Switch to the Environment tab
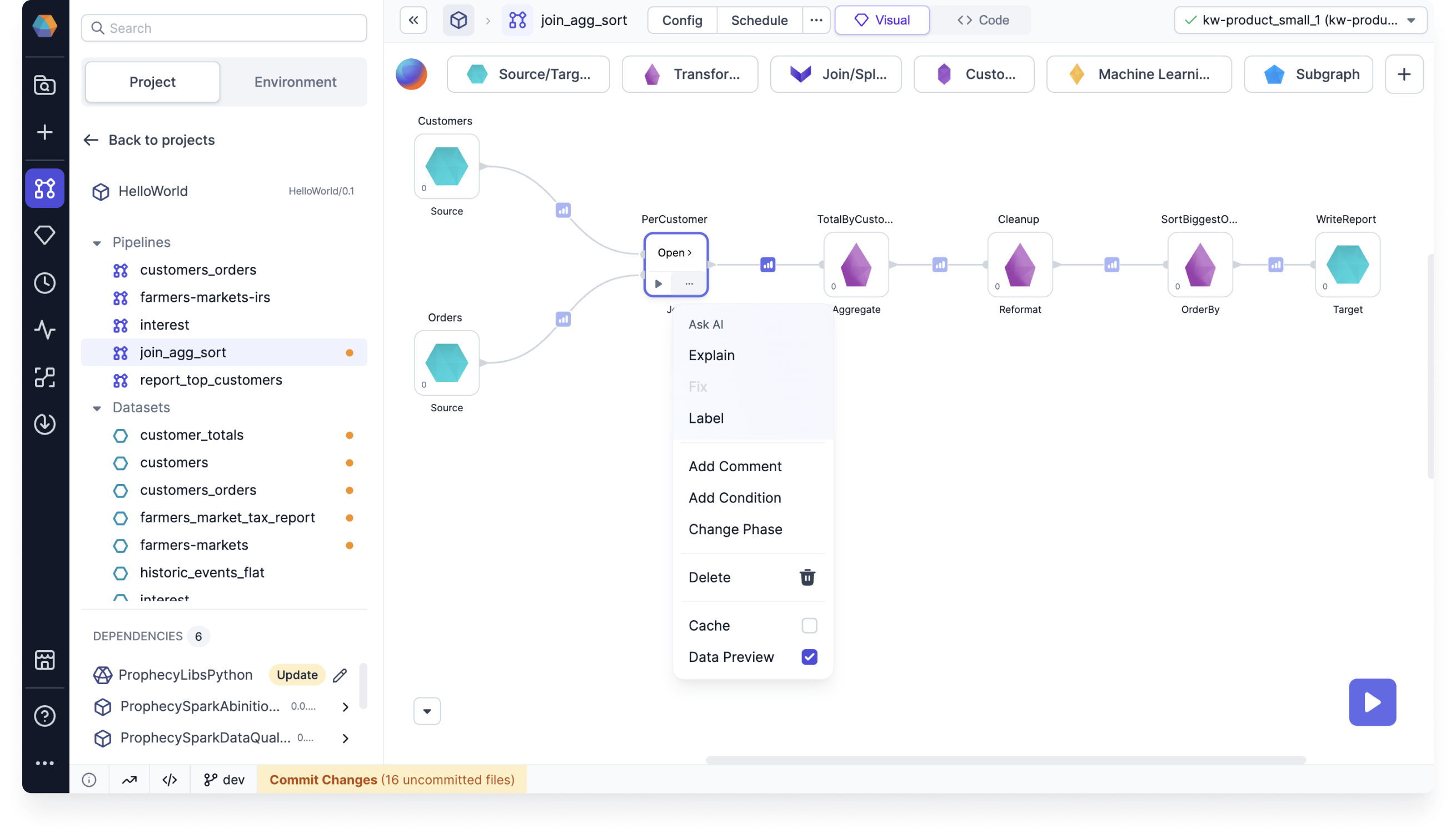This screenshot has width=1456, height=838. point(295,82)
